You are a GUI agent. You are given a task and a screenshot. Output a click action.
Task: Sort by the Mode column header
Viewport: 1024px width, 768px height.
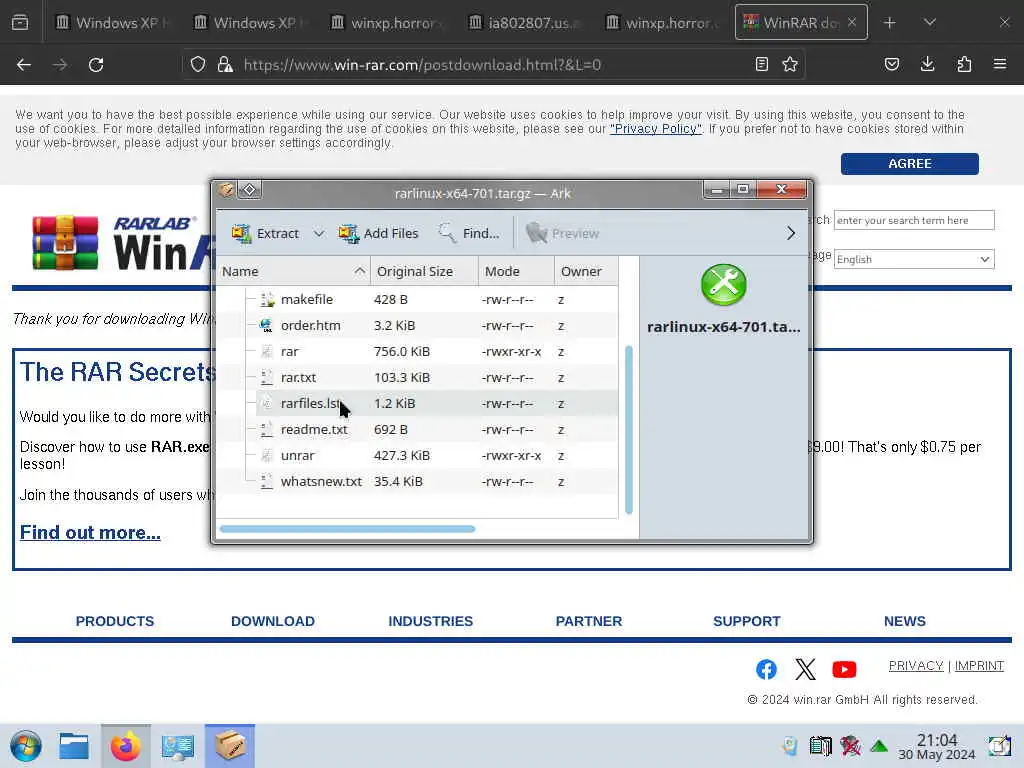pyautogui.click(x=516, y=271)
